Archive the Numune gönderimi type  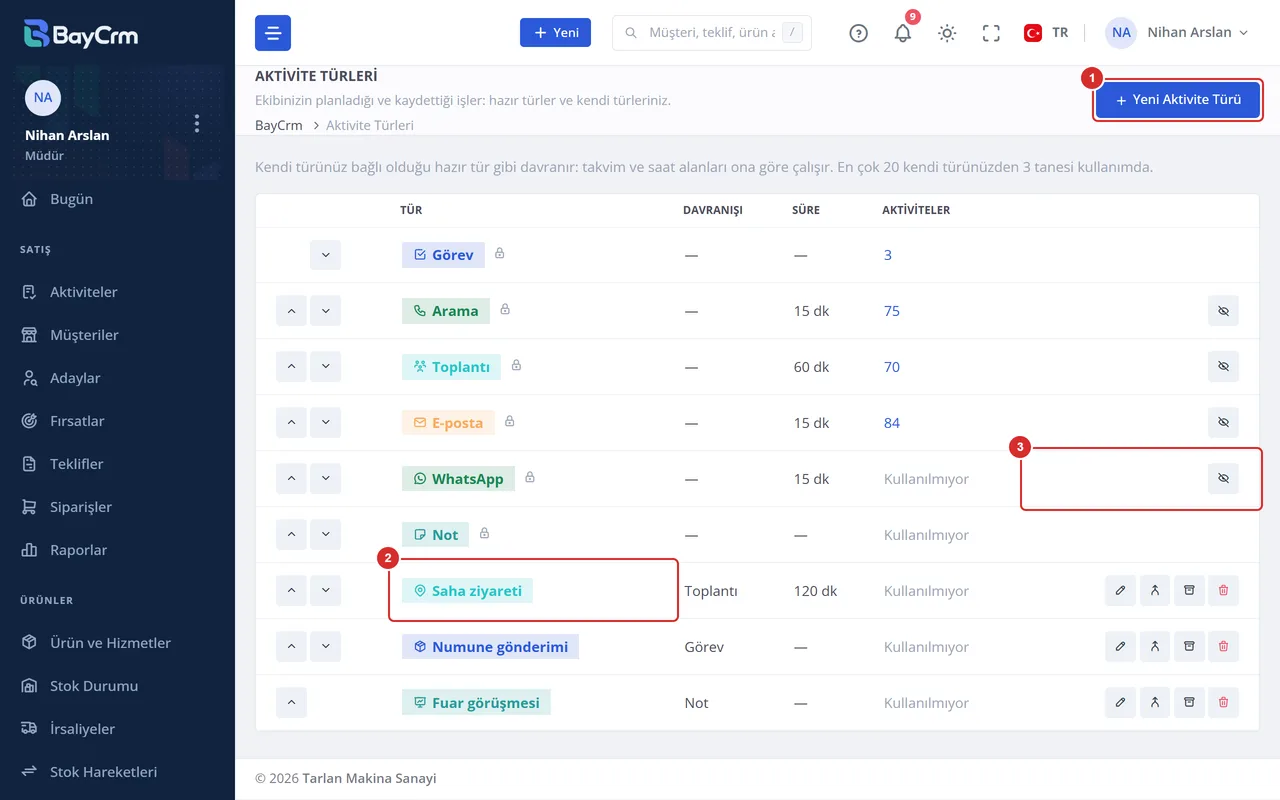1189,647
